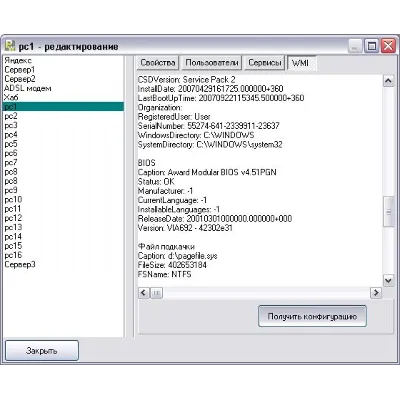Minimize the pc1 editing window
This screenshot has width=400, height=400.
click(355, 46)
